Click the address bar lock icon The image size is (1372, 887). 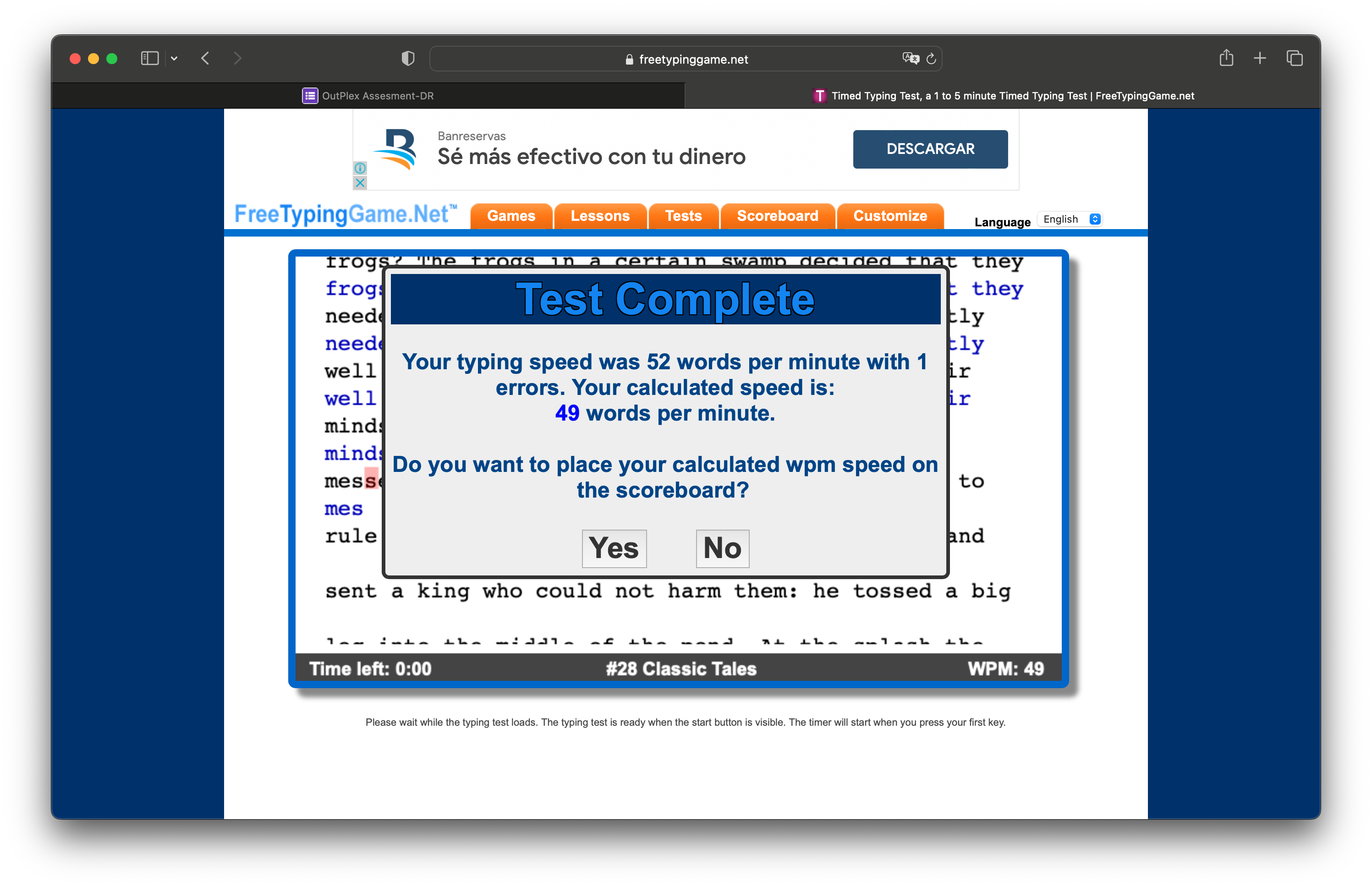click(629, 59)
